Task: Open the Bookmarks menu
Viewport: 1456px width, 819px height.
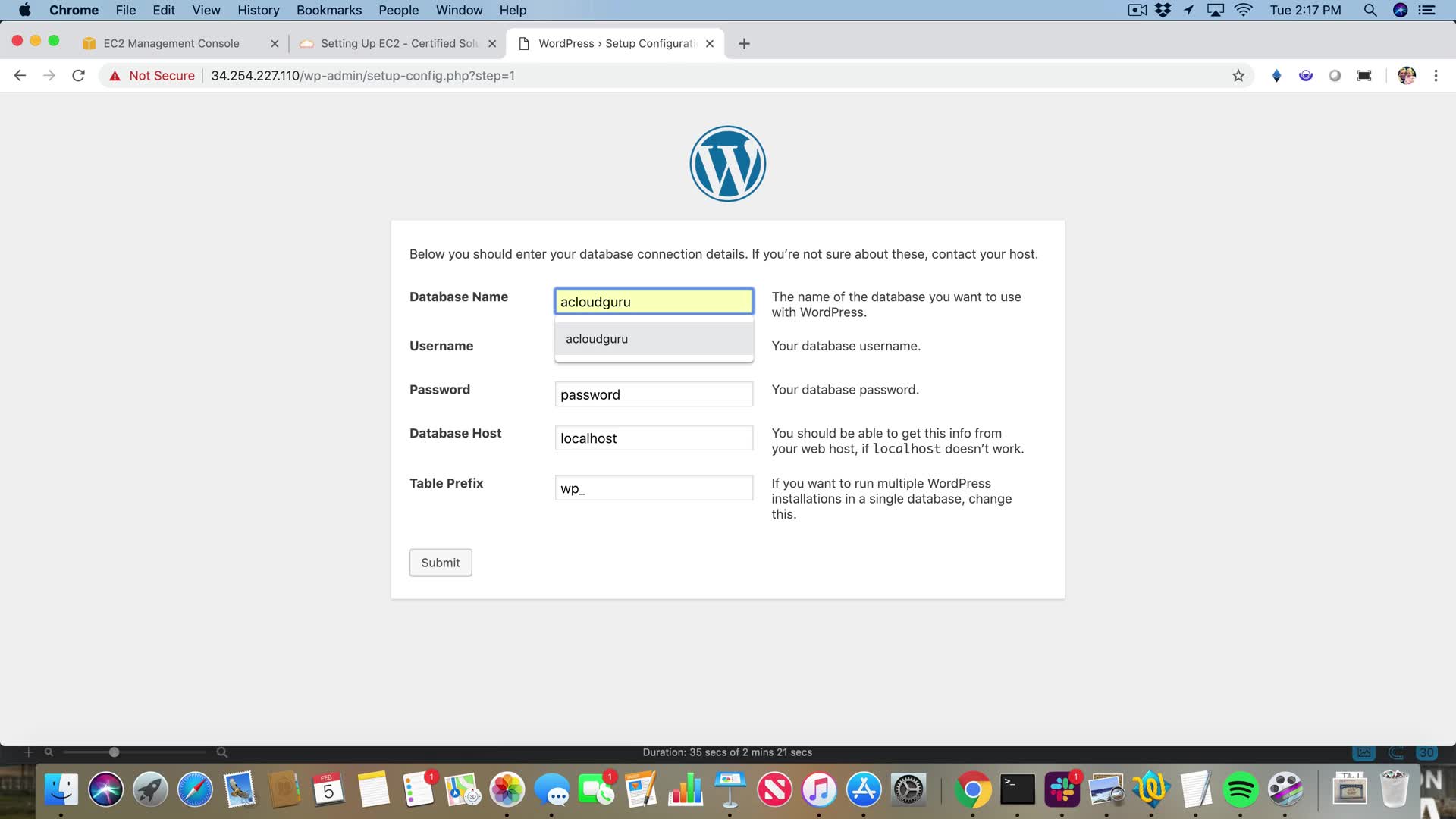Action: tap(328, 10)
